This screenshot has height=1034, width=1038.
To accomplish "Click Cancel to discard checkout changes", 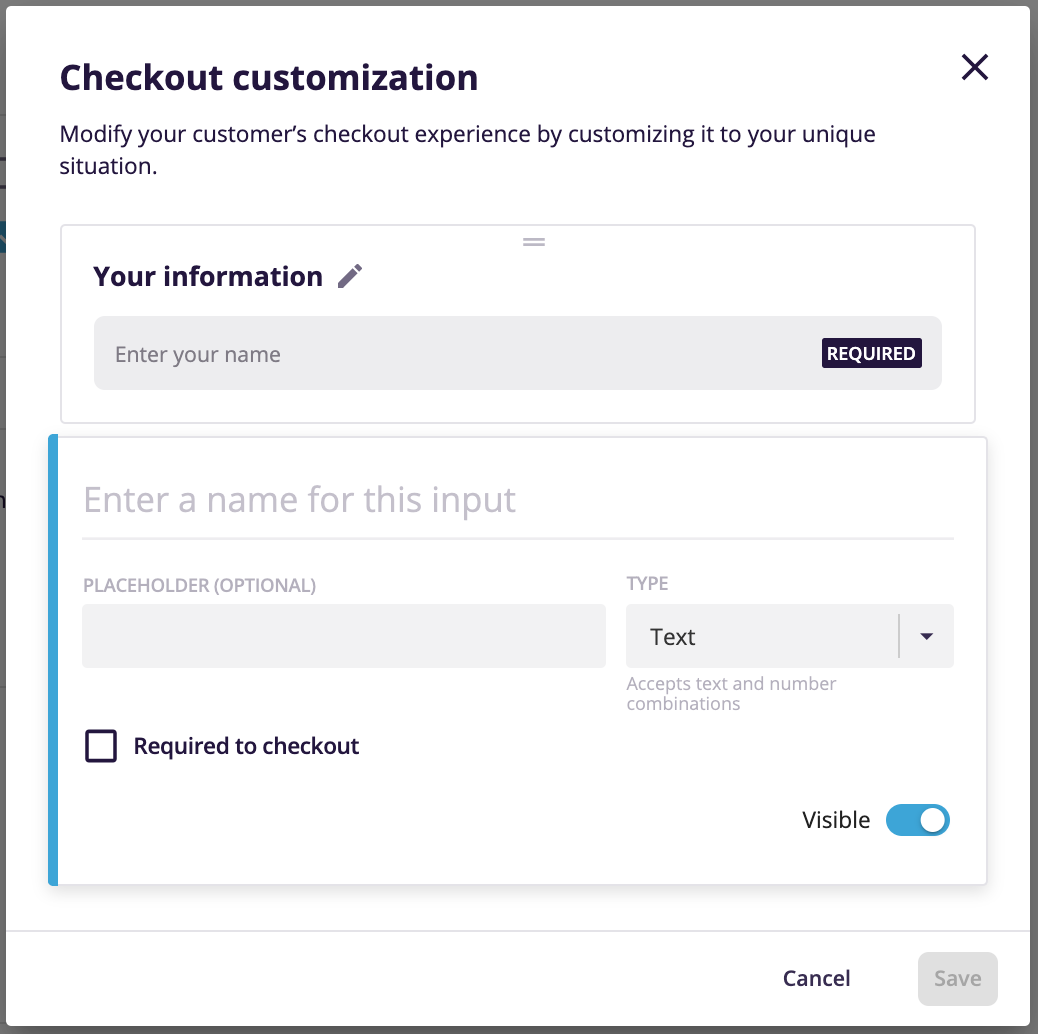I will pos(816,978).
